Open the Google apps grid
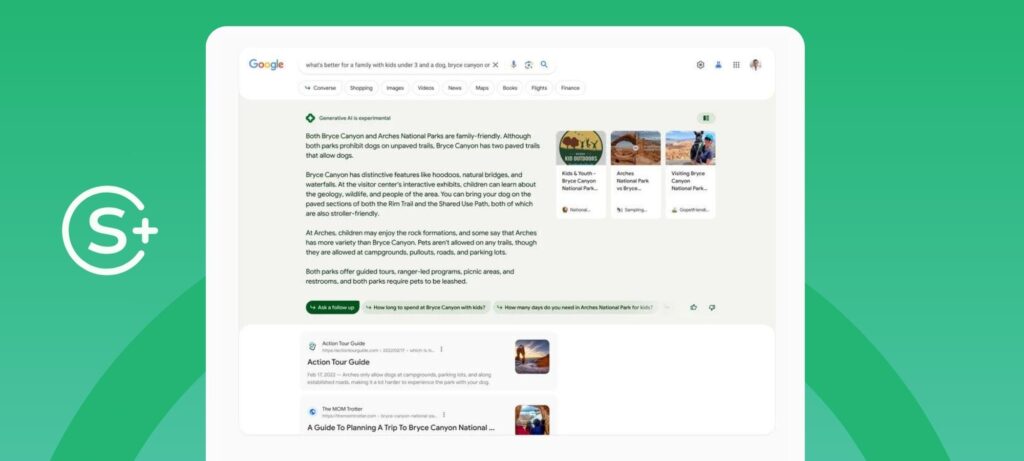Image resolution: width=1024 pixels, height=461 pixels. click(x=736, y=65)
